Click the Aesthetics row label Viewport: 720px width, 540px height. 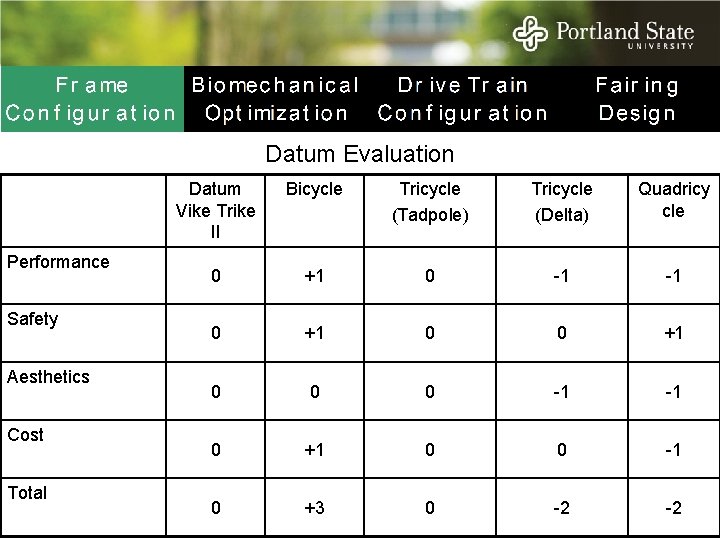tap(48, 377)
